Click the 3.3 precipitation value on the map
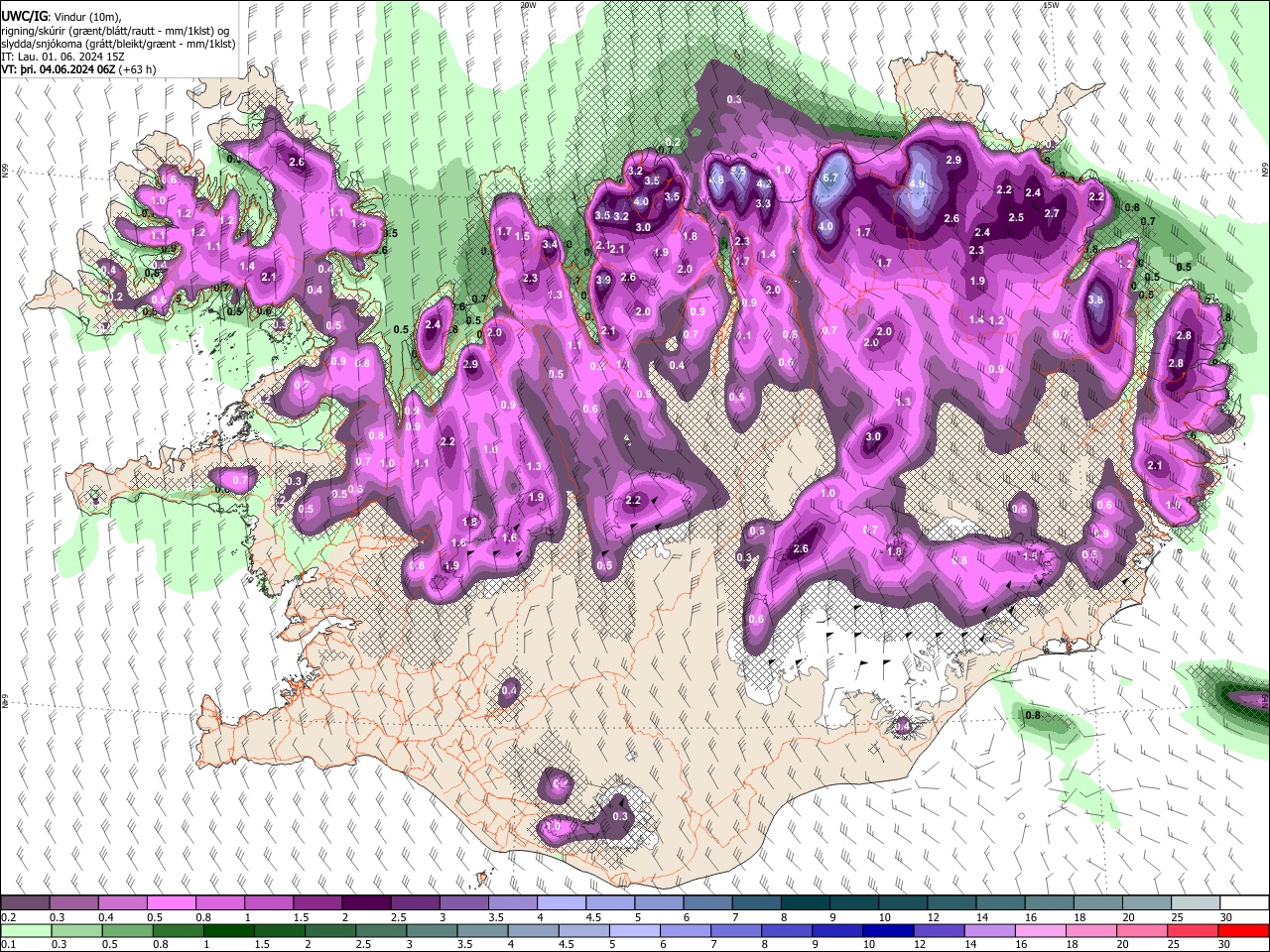The image size is (1270, 952). (763, 204)
